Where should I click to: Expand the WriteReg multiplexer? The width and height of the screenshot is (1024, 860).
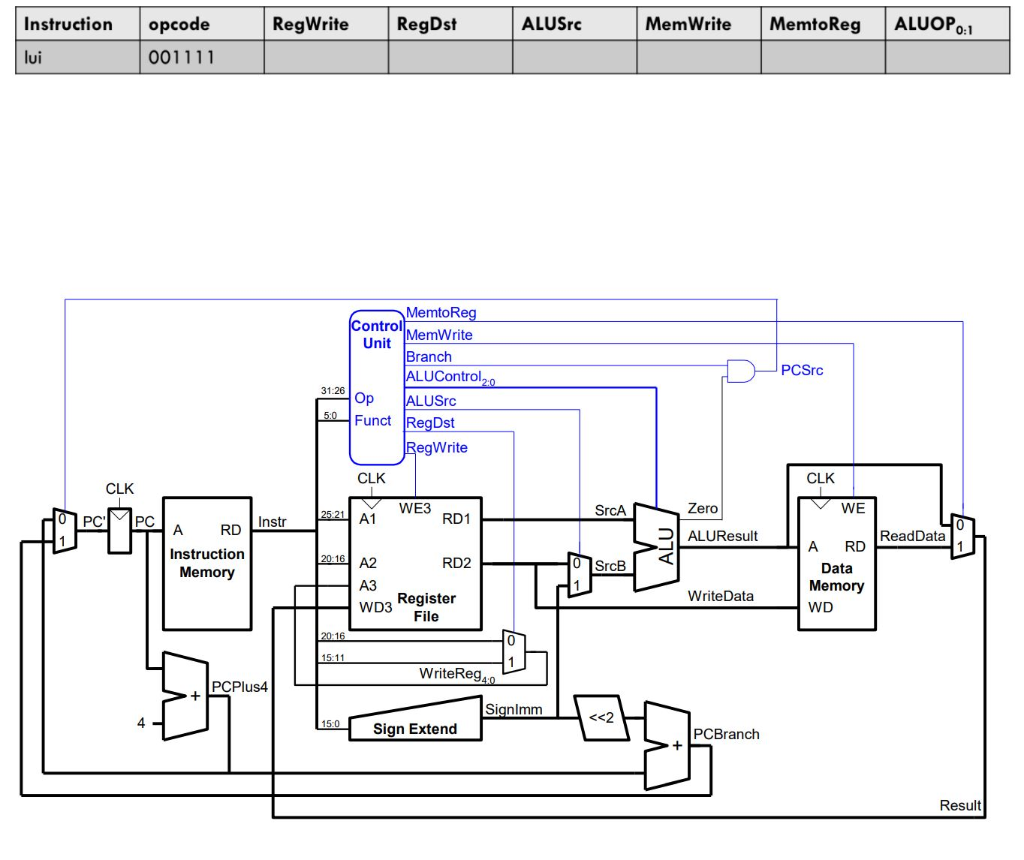tap(516, 650)
